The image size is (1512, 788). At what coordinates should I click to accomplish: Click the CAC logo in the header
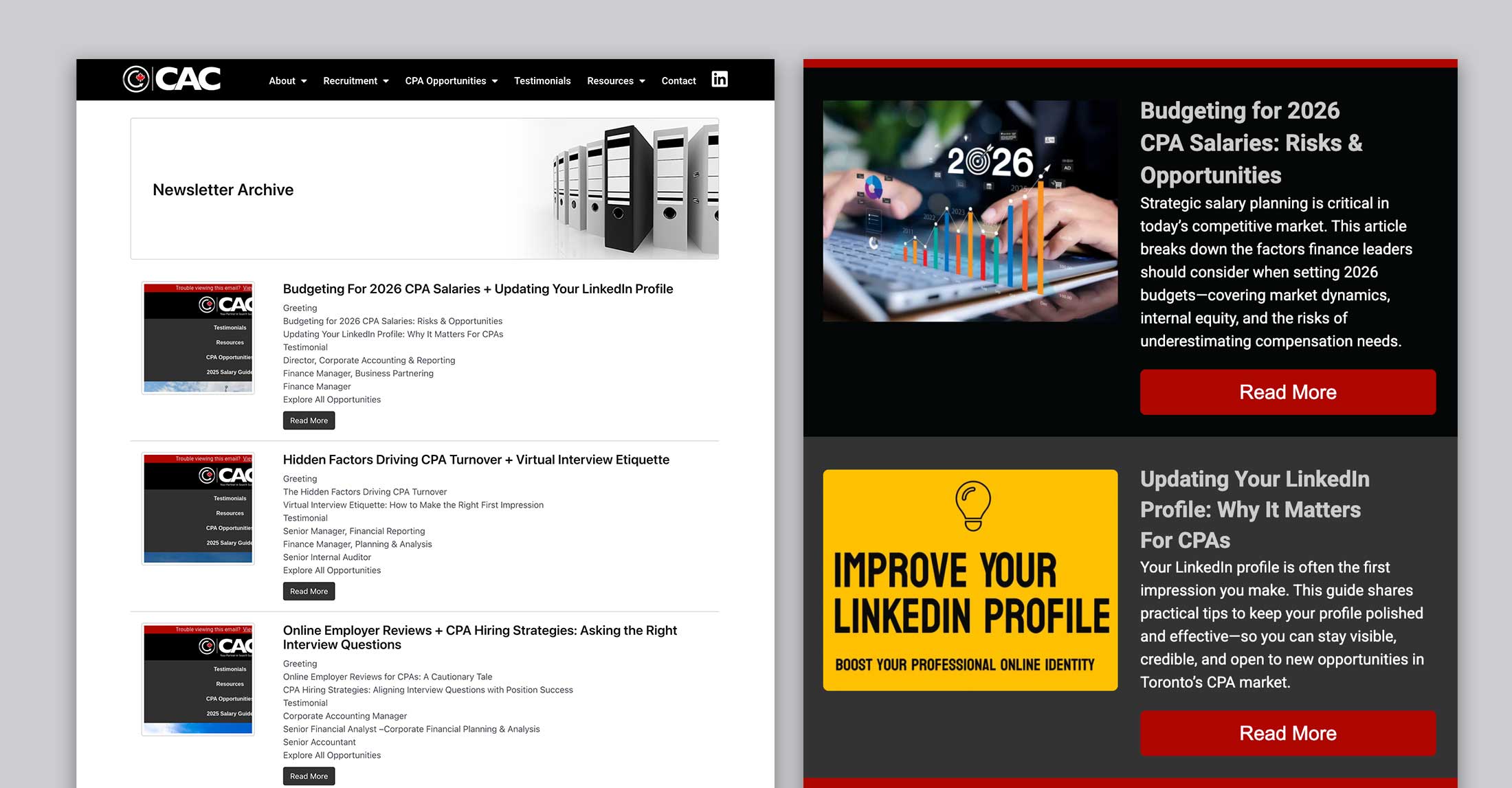point(172,79)
